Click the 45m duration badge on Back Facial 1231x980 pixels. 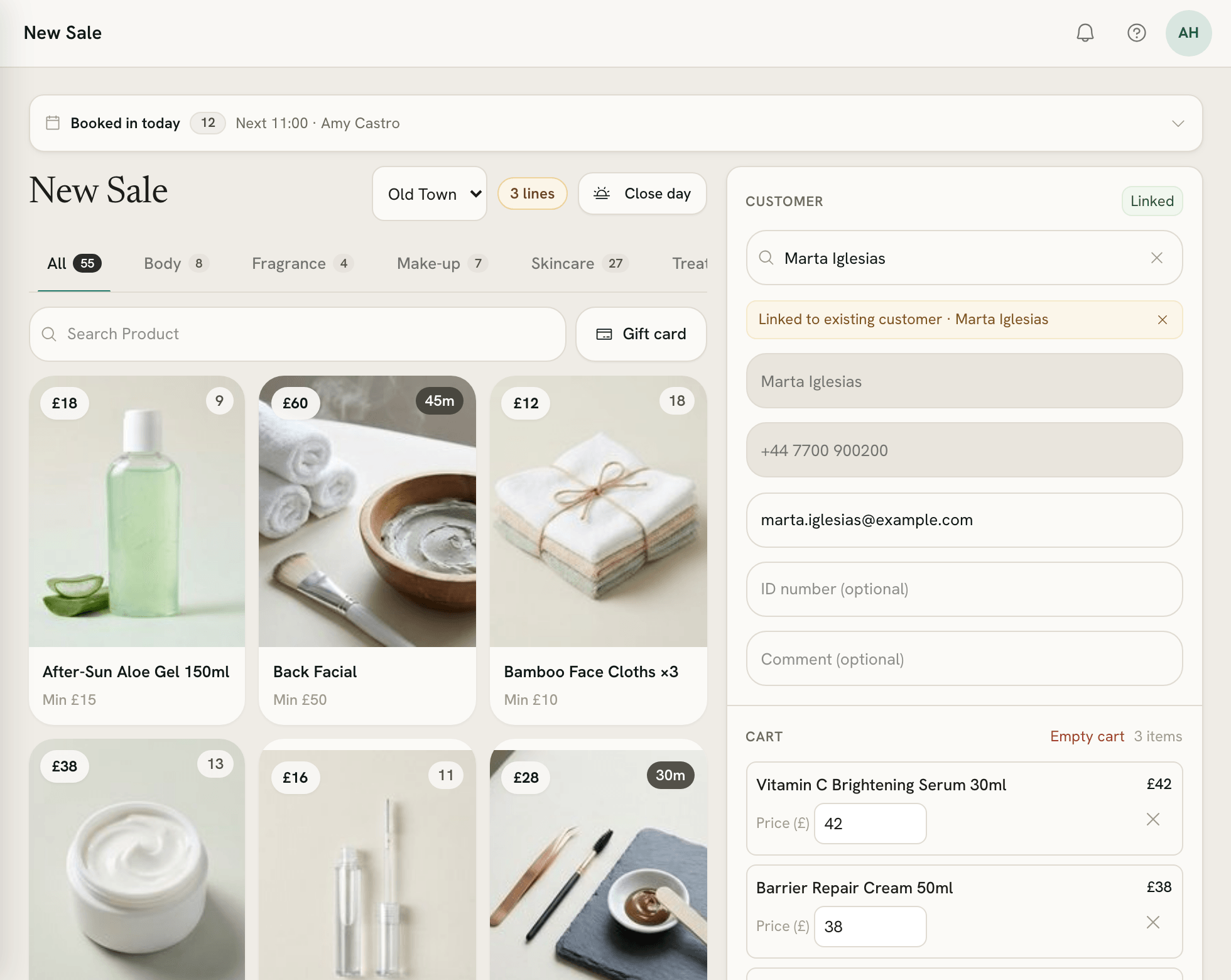tap(440, 401)
